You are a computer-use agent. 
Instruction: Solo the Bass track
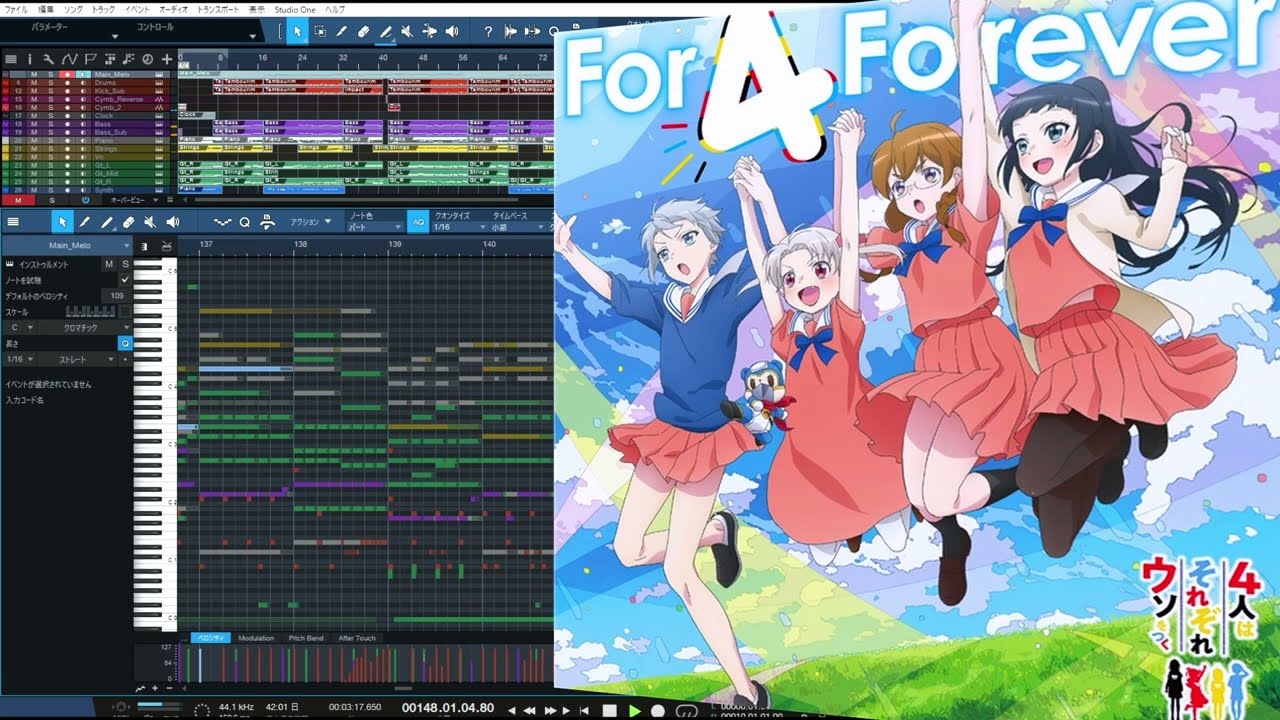tap(50, 124)
